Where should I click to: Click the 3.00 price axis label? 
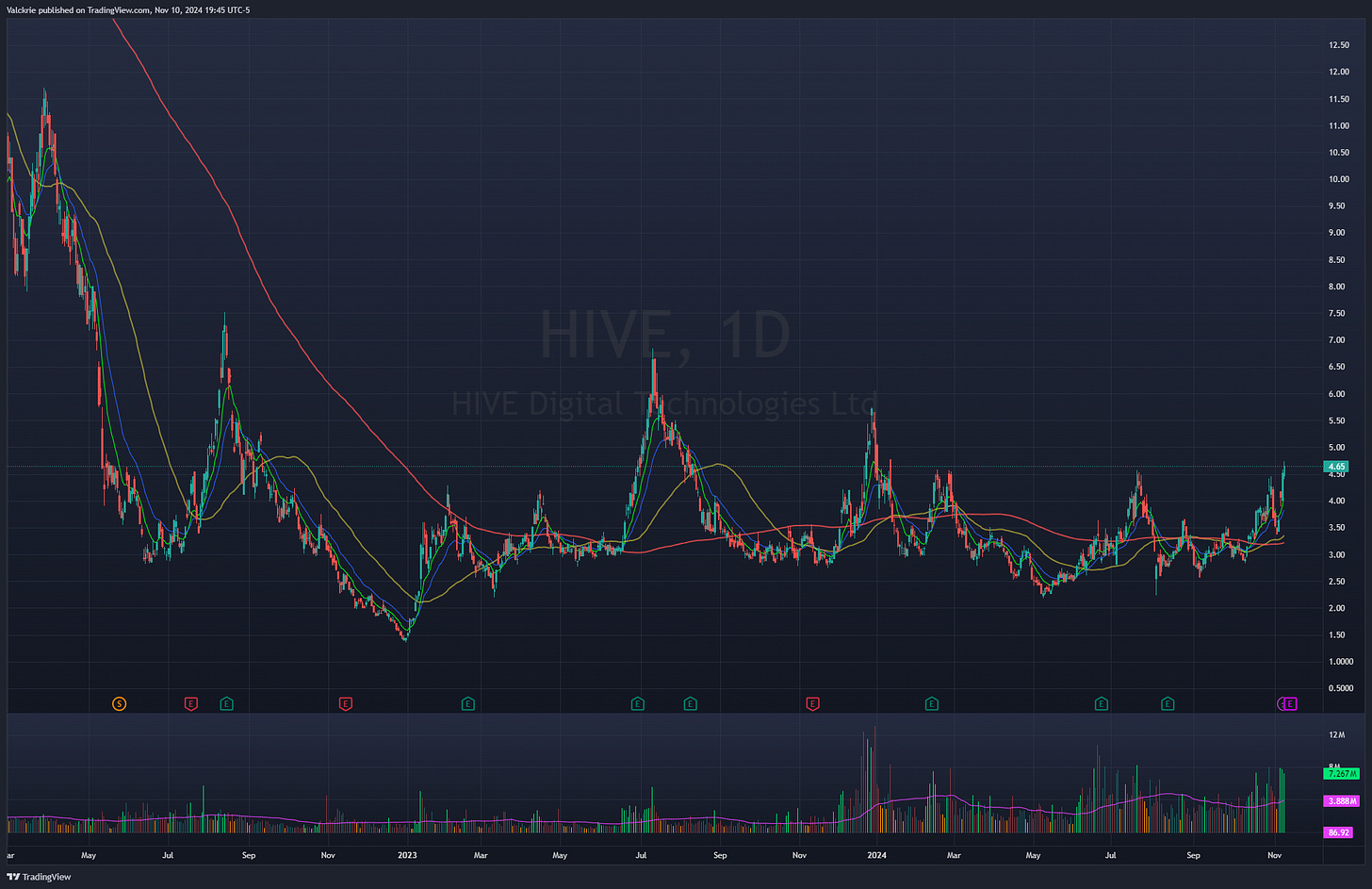pyautogui.click(x=1336, y=554)
